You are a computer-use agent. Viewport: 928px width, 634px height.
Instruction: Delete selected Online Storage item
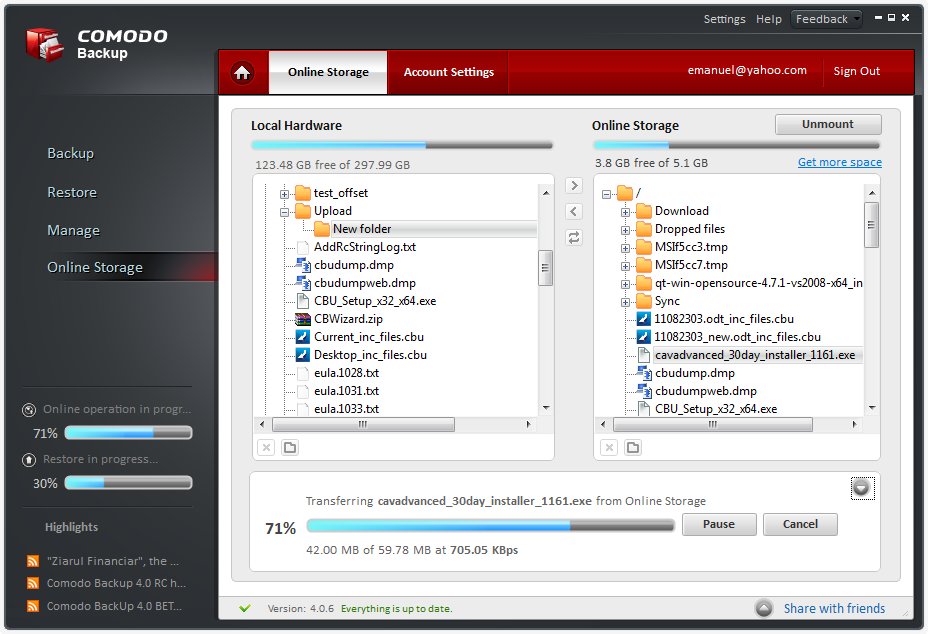(609, 448)
